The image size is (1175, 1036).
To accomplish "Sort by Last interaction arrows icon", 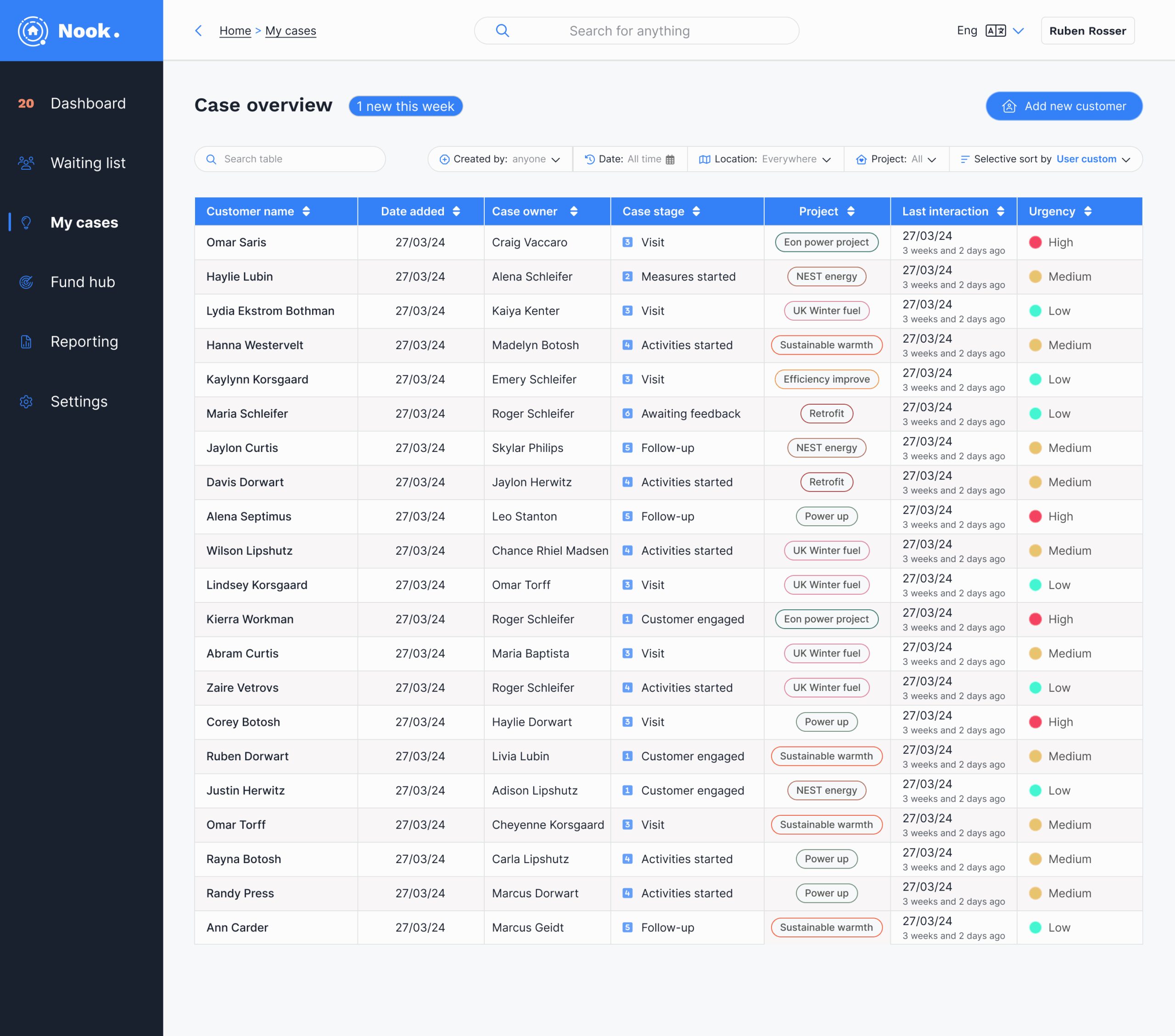I will [x=1001, y=212].
